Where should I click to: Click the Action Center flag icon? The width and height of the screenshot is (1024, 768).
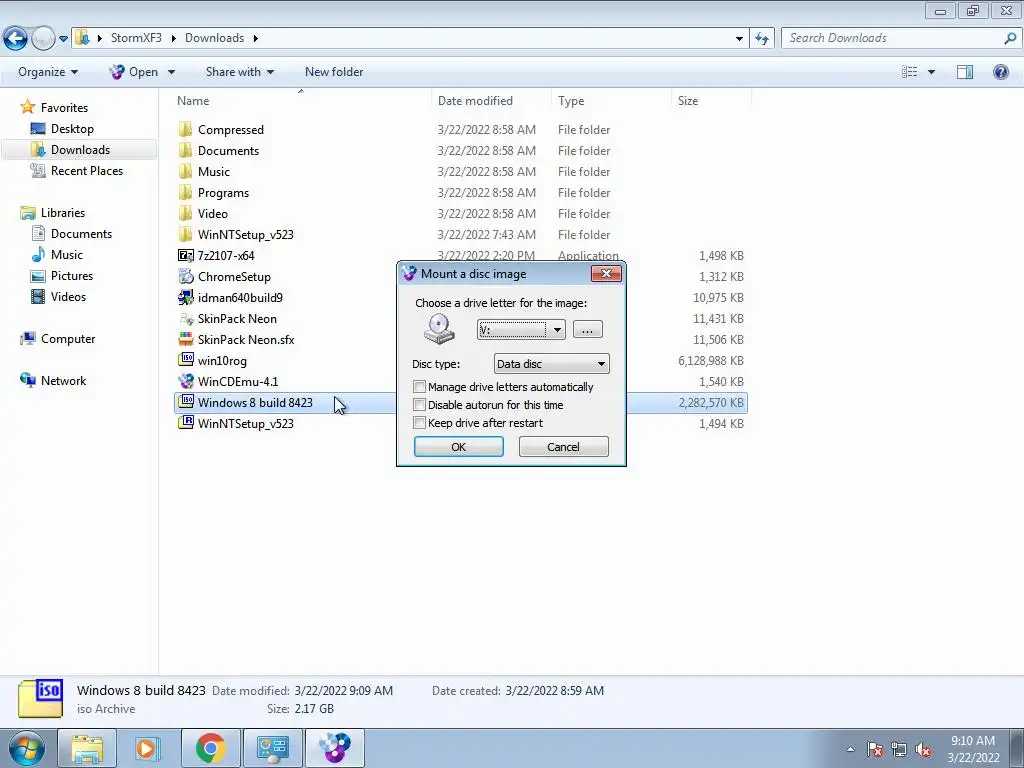coord(875,750)
